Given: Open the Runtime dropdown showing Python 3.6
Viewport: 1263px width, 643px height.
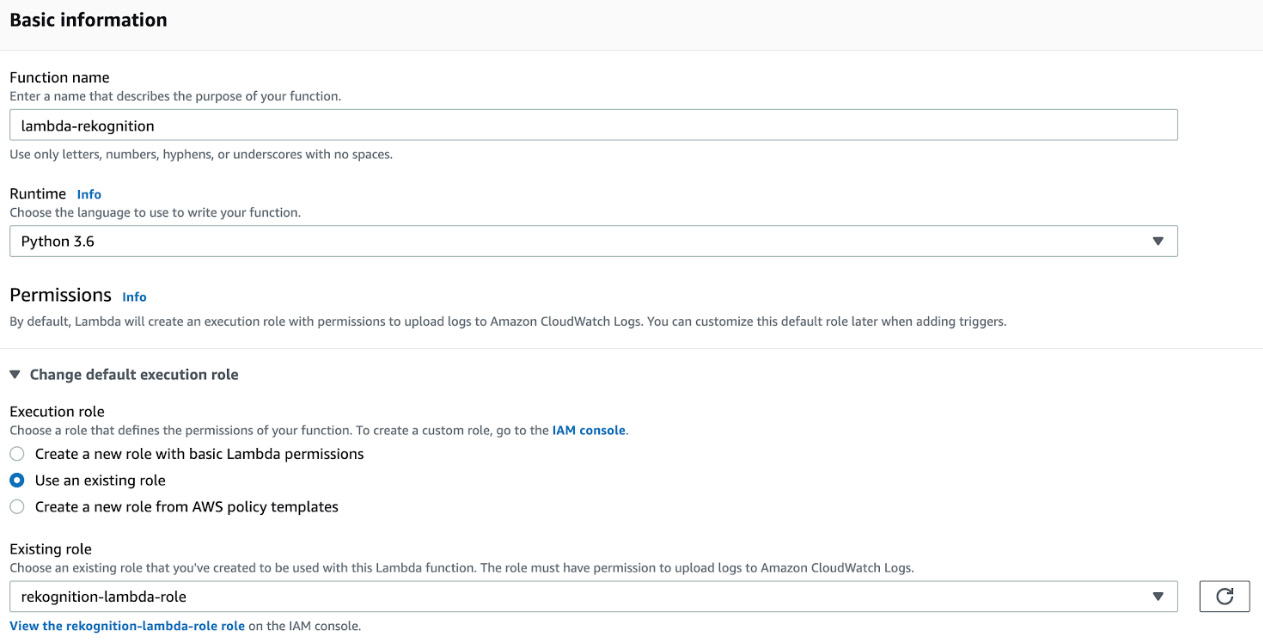Looking at the screenshot, I should [593, 241].
